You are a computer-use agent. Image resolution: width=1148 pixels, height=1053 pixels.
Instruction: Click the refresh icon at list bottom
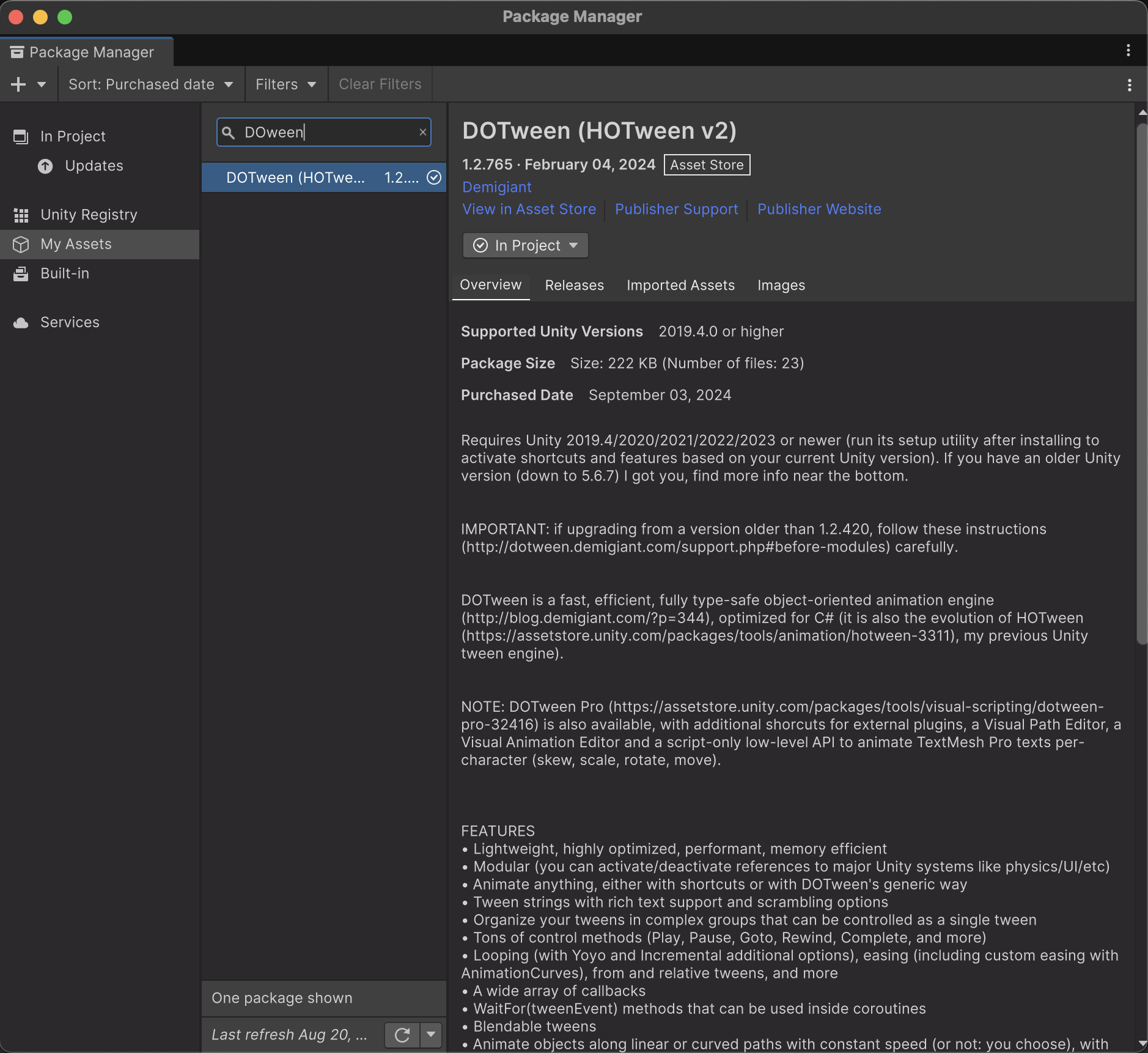point(402,1035)
